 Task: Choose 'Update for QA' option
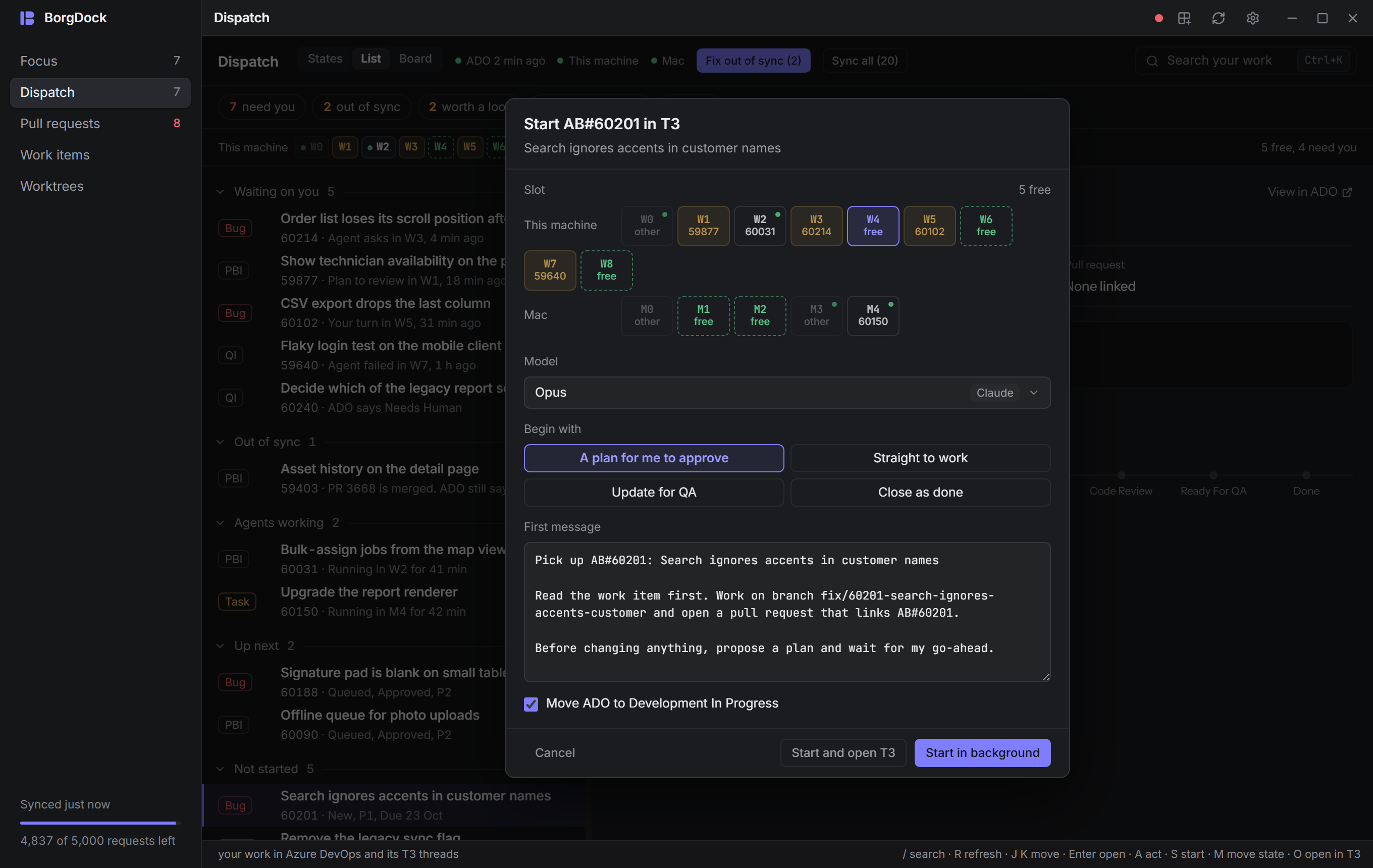[653, 492]
